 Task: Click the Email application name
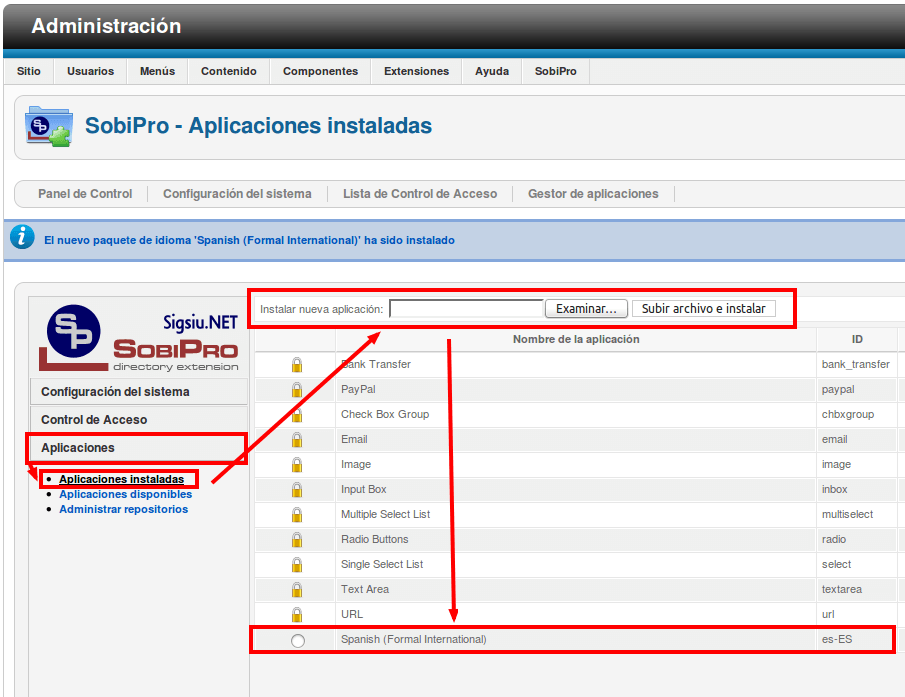(354, 440)
